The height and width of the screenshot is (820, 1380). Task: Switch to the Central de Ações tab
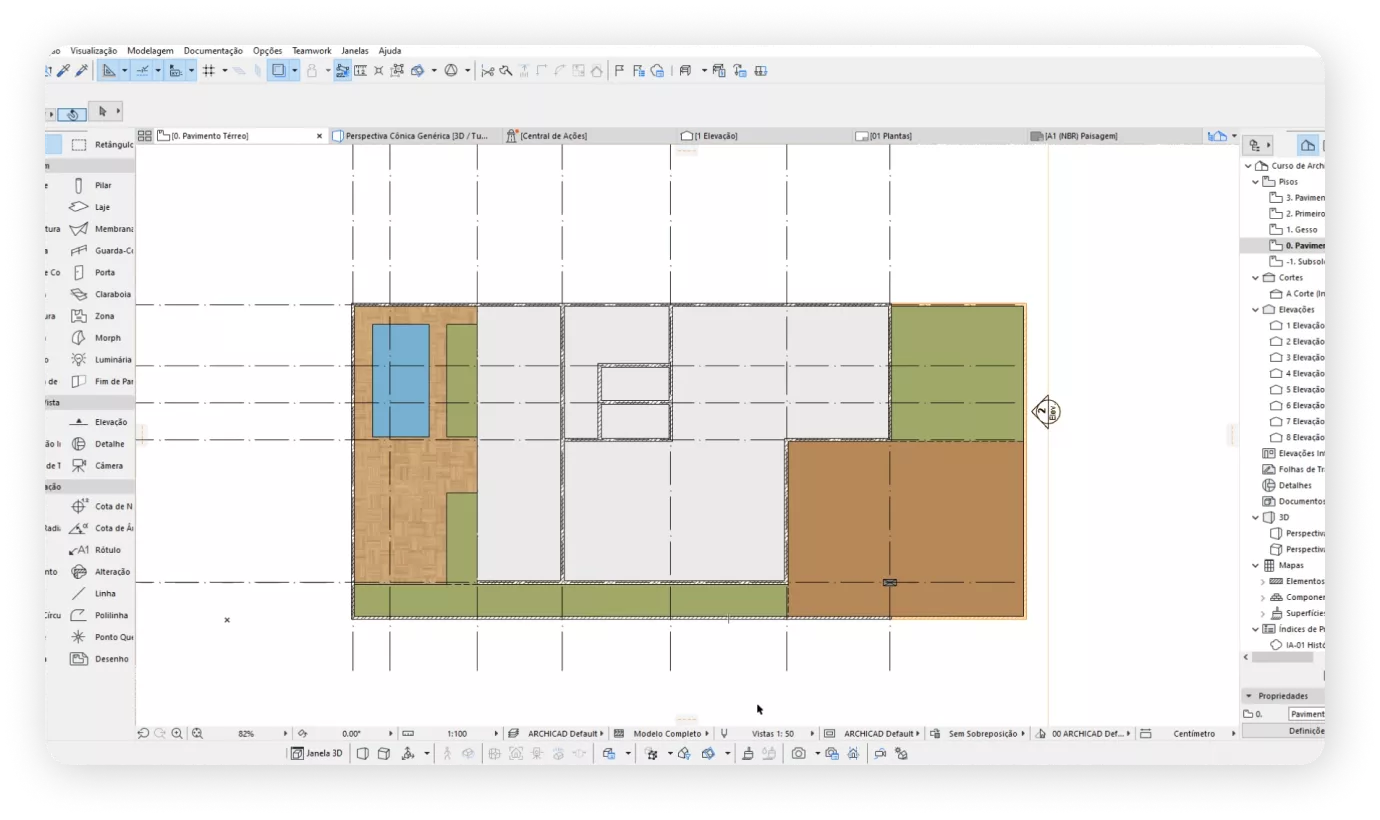tap(553, 136)
